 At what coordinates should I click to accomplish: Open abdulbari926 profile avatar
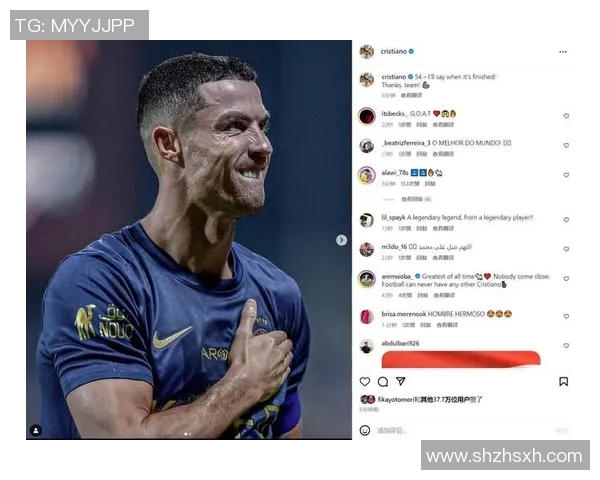367,346
